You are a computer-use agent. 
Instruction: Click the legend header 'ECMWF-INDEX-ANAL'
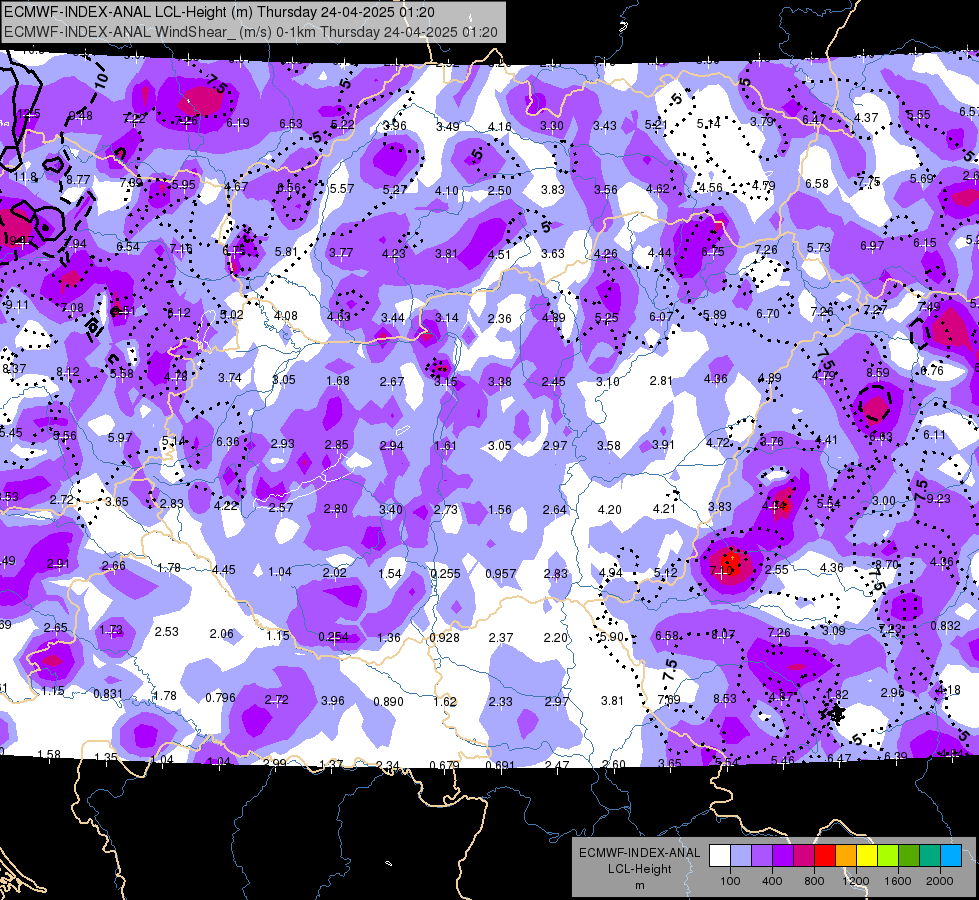coord(639,853)
